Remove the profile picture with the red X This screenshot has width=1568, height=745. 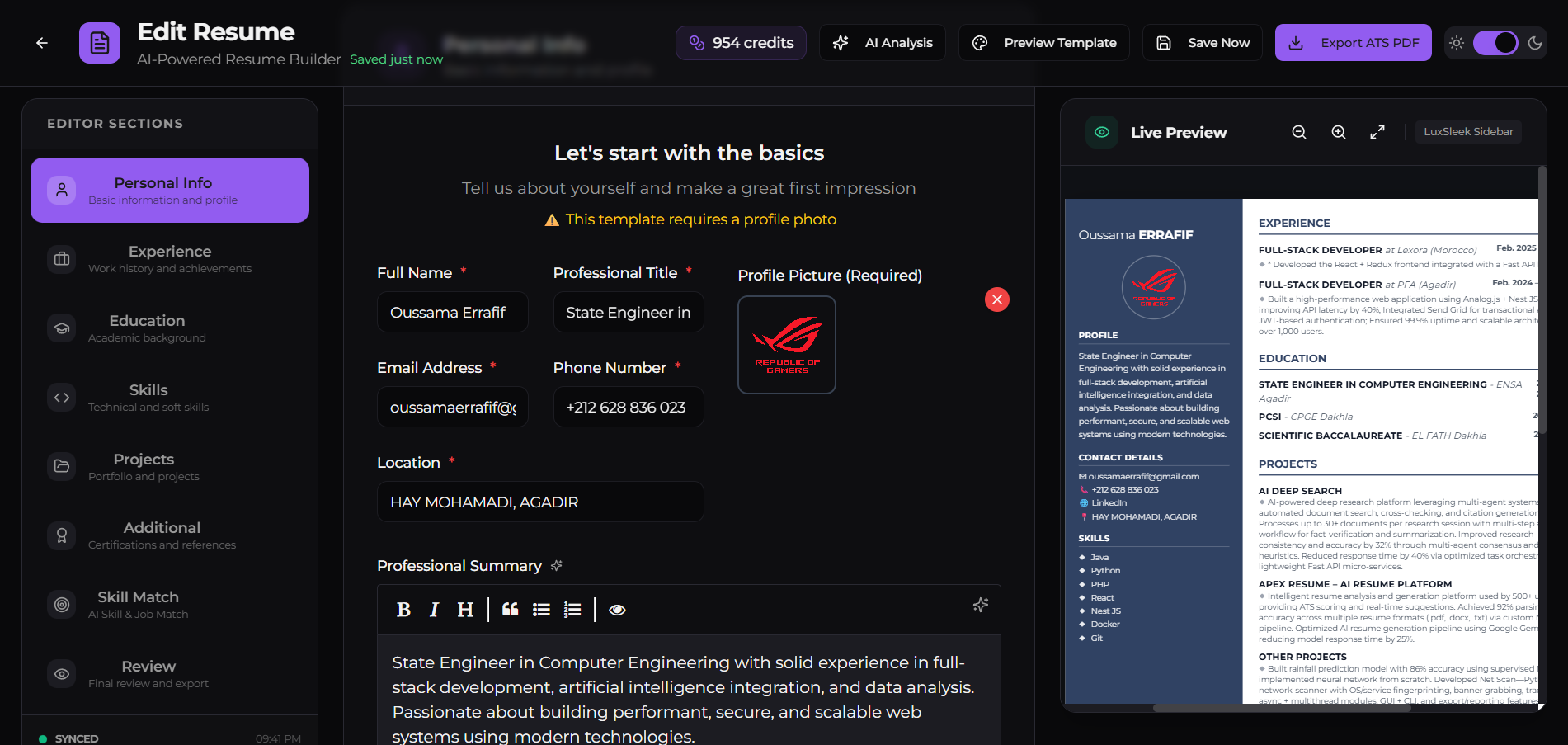[996, 299]
